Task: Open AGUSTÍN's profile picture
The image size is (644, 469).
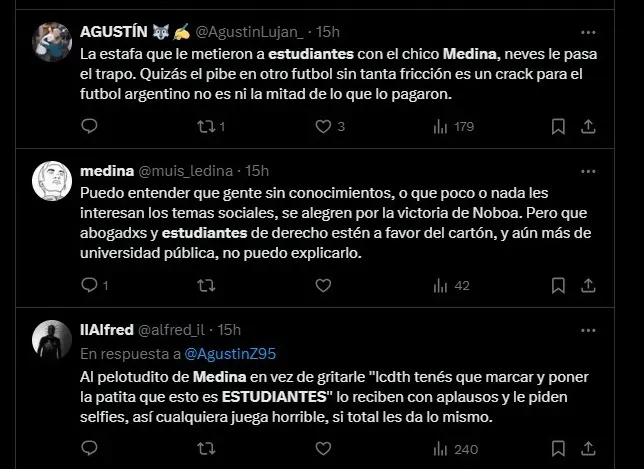Action: [51, 42]
